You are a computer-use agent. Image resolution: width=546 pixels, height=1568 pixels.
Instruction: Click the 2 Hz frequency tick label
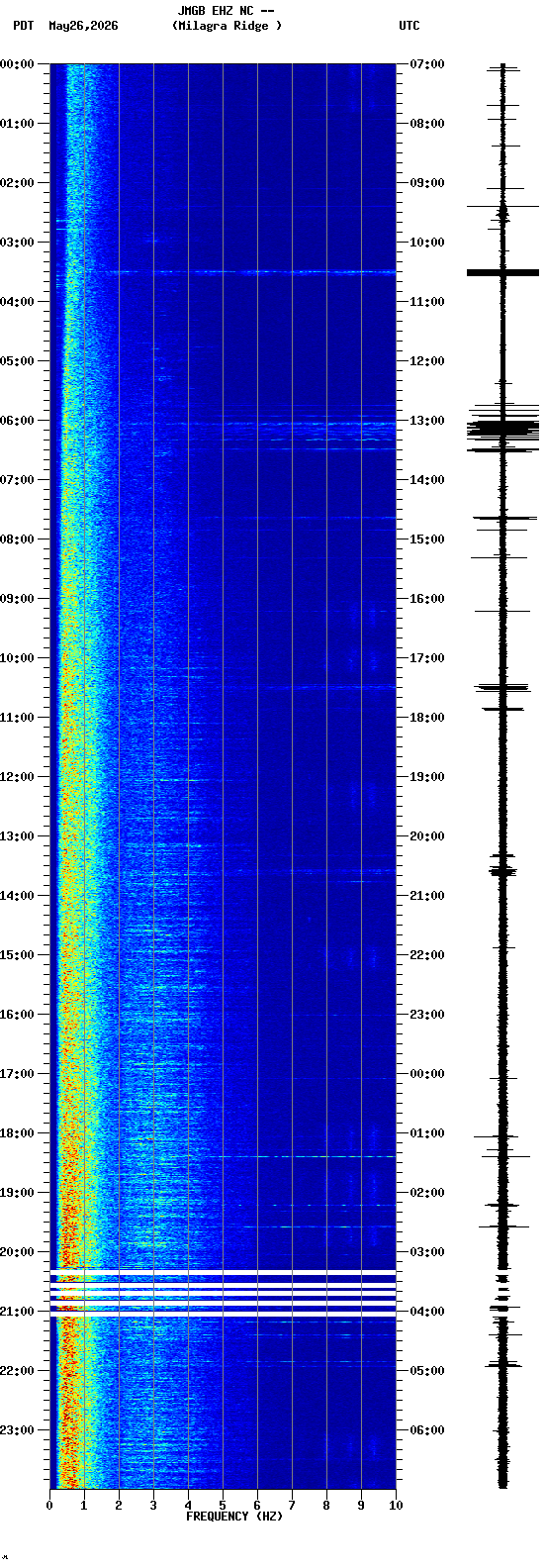point(119,1506)
